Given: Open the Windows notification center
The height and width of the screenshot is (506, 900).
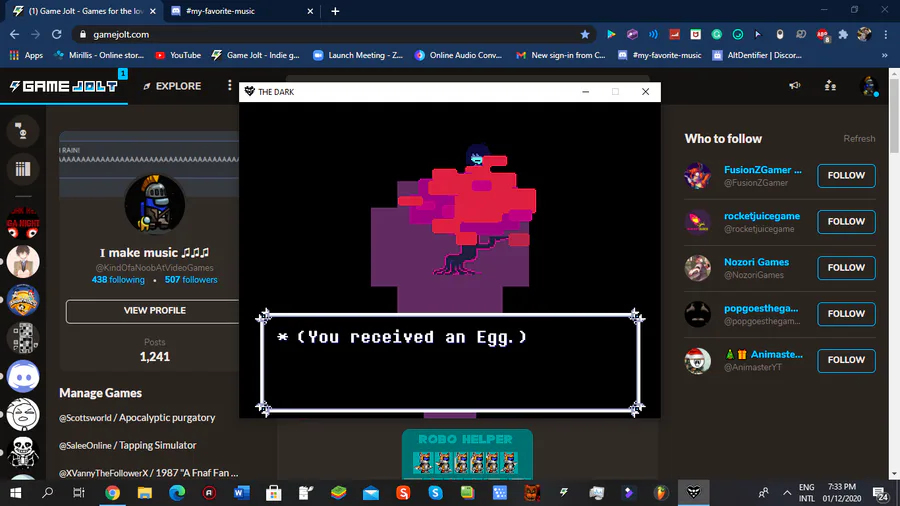Looking at the screenshot, I should click(880, 493).
